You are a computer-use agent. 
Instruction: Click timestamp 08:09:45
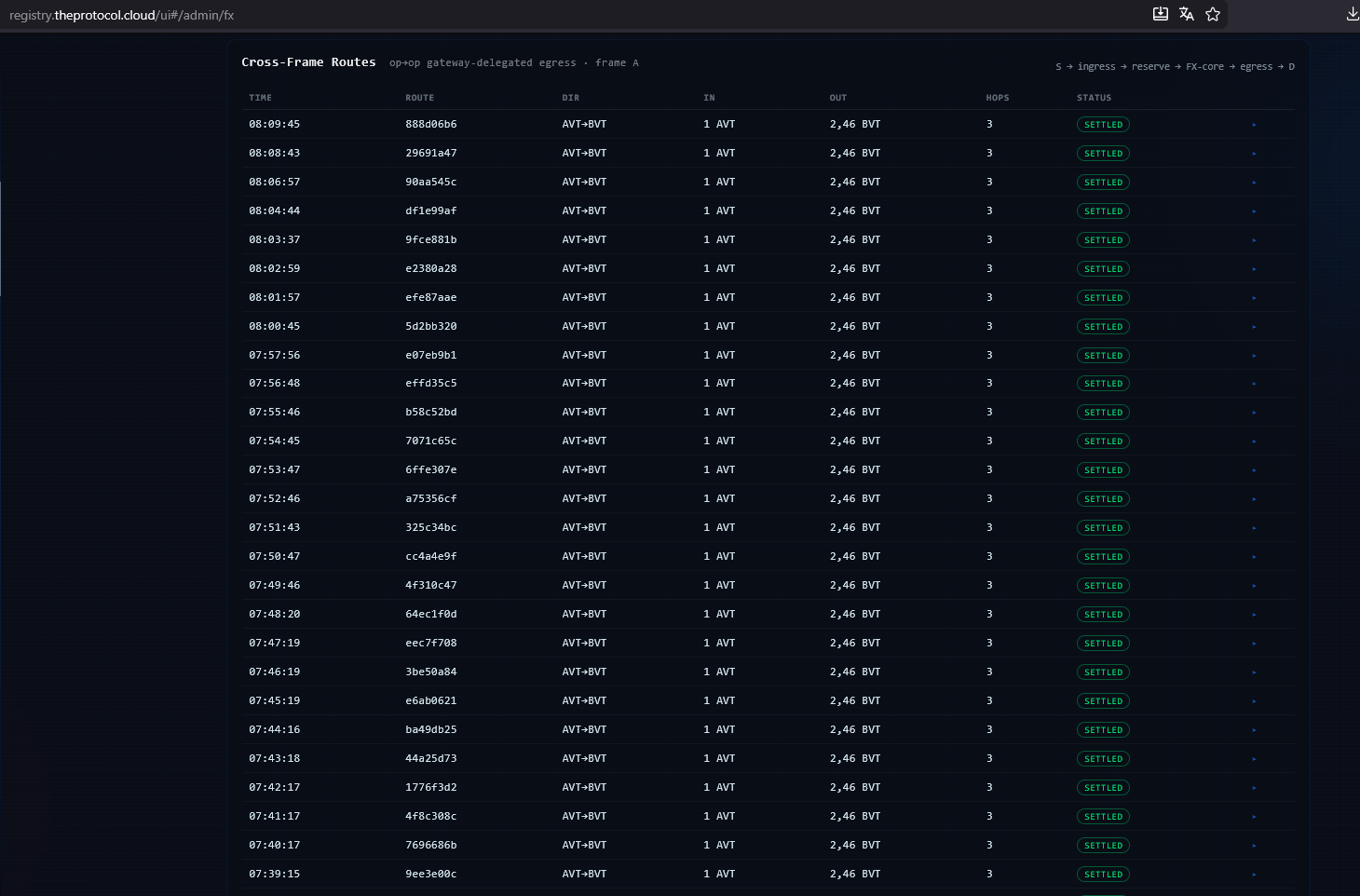click(275, 125)
